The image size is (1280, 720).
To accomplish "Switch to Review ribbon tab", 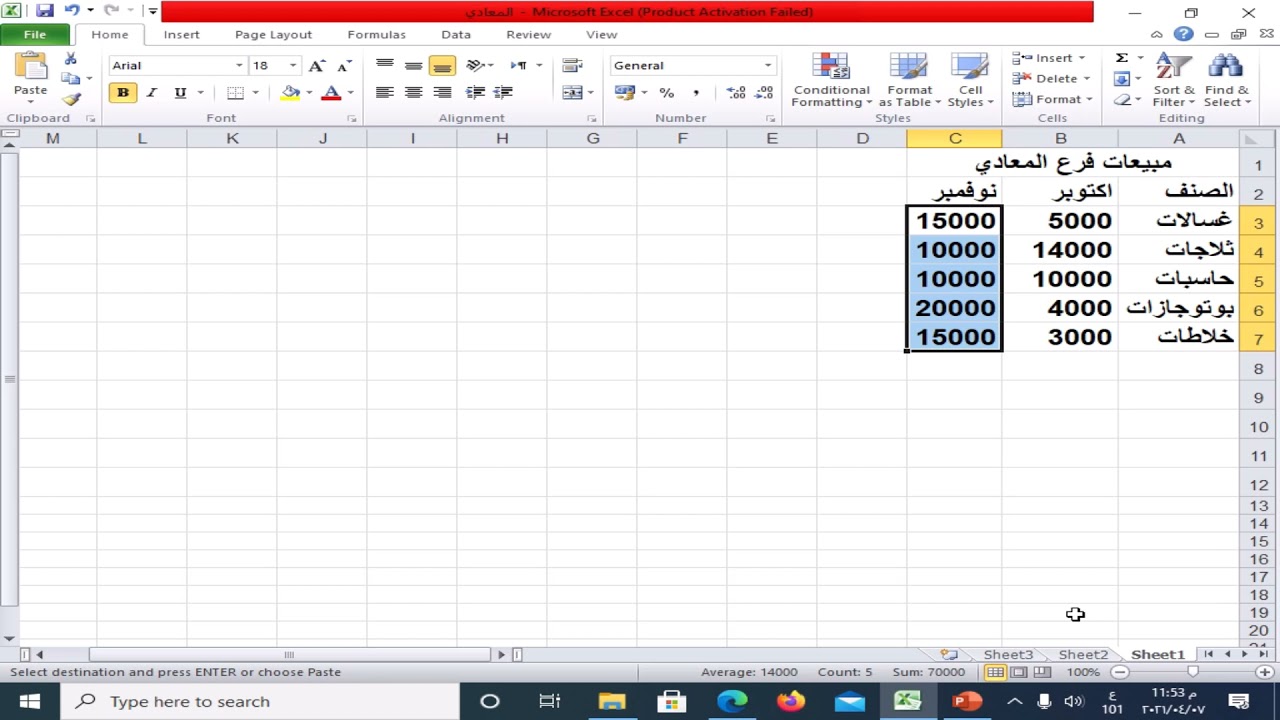I will coord(528,34).
